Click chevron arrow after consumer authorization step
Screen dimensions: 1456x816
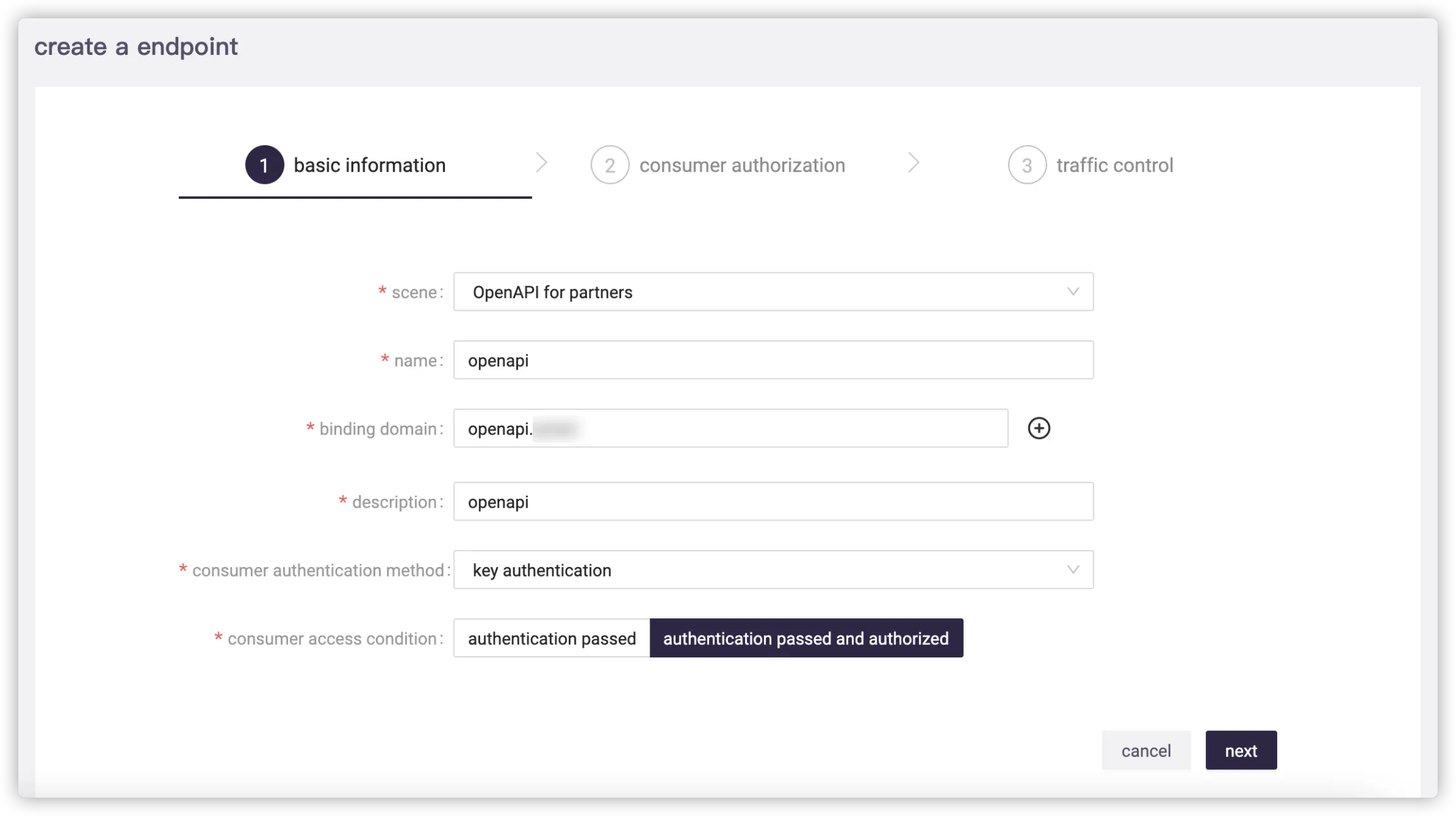click(913, 163)
